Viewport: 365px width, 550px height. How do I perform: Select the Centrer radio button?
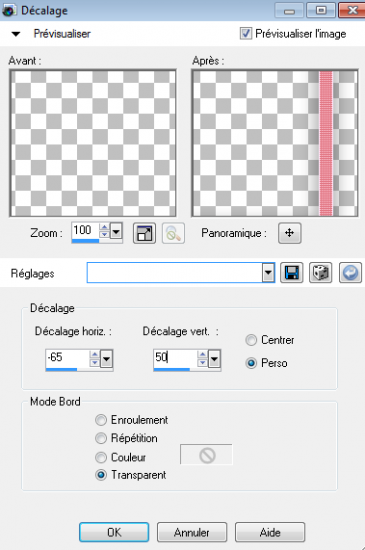pyautogui.click(x=251, y=340)
